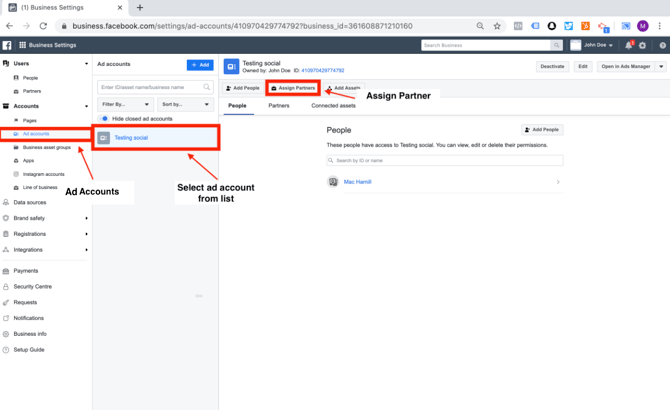670x410 pixels.
Task: Reload the page with the refresh icon
Action: click(43, 26)
